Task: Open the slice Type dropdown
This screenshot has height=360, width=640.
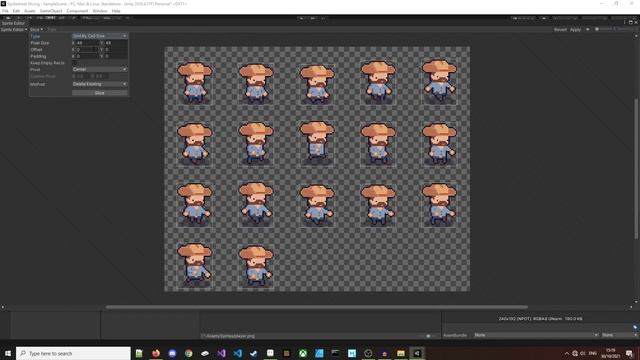Action: click(100, 36)
